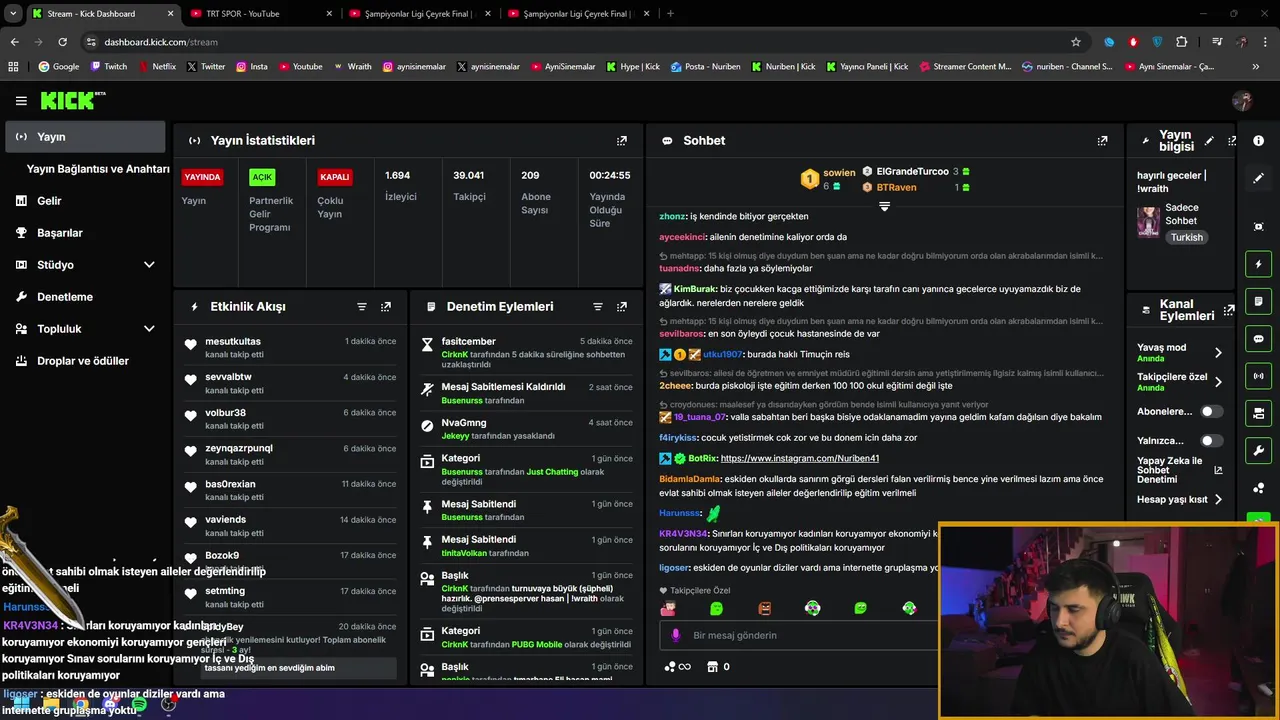Open Hesap yaşı kısıt settings chevron

1218,499
